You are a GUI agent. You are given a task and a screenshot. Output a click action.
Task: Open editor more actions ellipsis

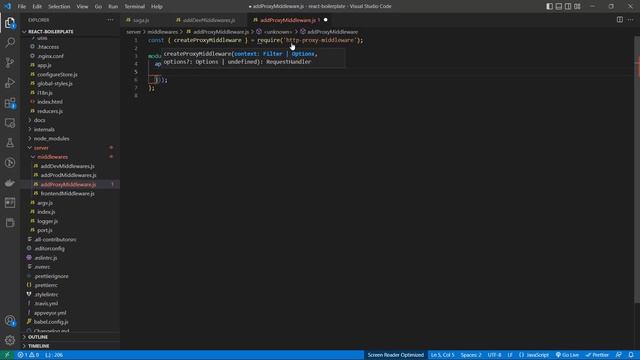pyautogui.click(x=631, y=20)
